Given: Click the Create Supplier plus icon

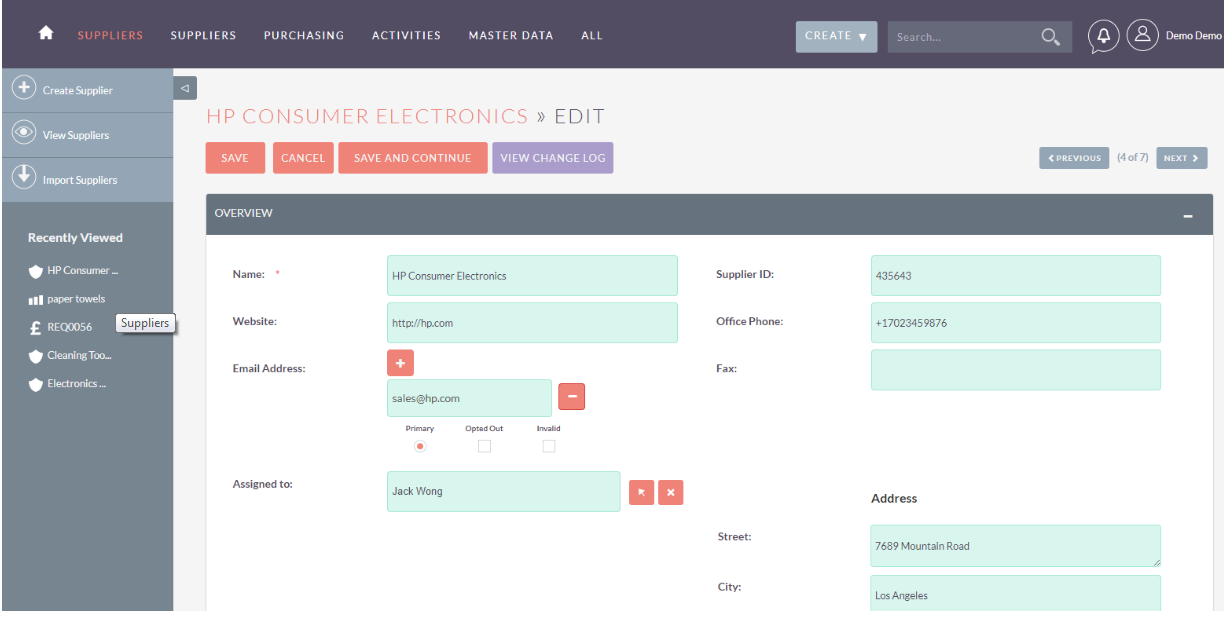Looking at the screenshot, I should [24, 88].
